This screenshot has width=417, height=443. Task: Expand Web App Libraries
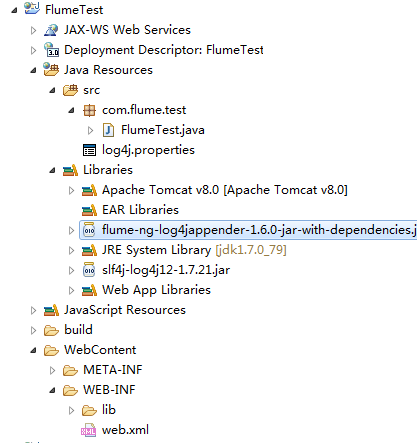click(71, 290)
